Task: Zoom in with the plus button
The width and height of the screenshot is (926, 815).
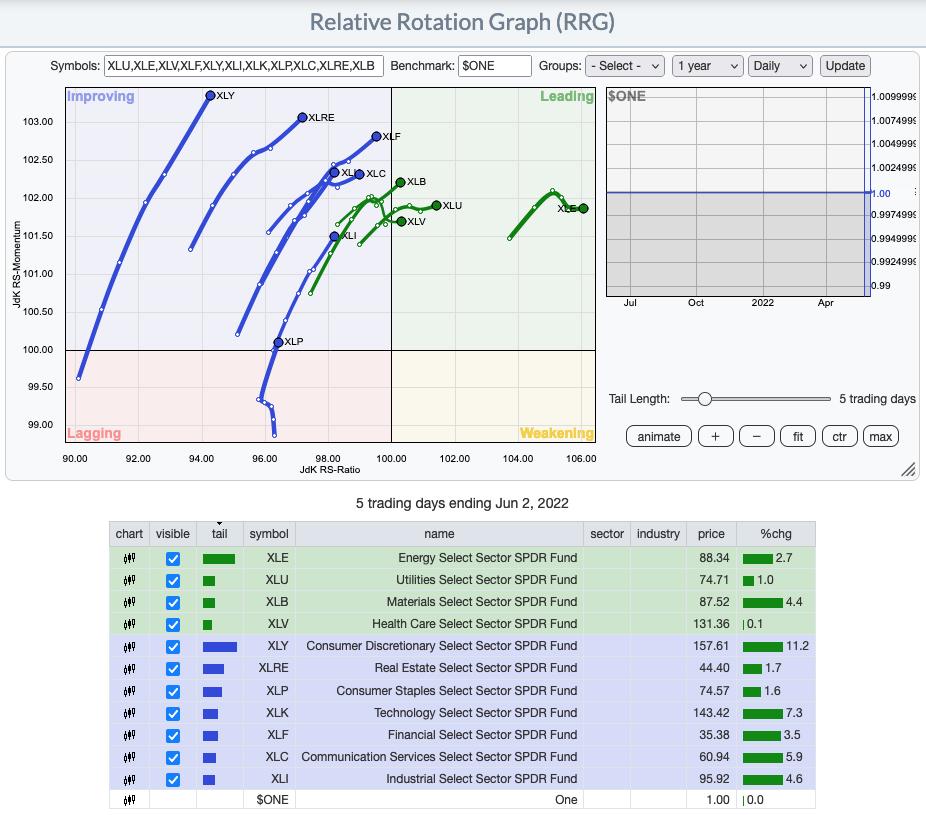Action: [715, 436]
